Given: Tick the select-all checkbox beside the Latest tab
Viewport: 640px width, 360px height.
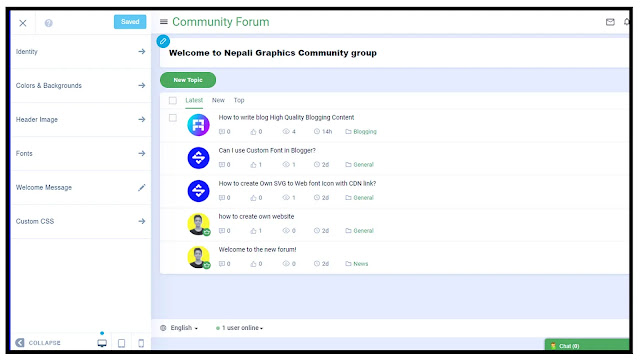Looking at the screenshot, I should tap(173, 100).
